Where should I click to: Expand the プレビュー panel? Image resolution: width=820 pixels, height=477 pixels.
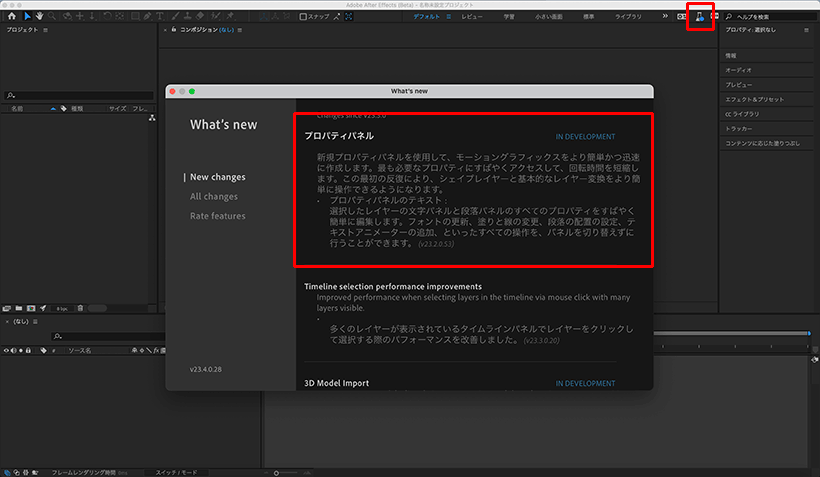tap(738, 85)
